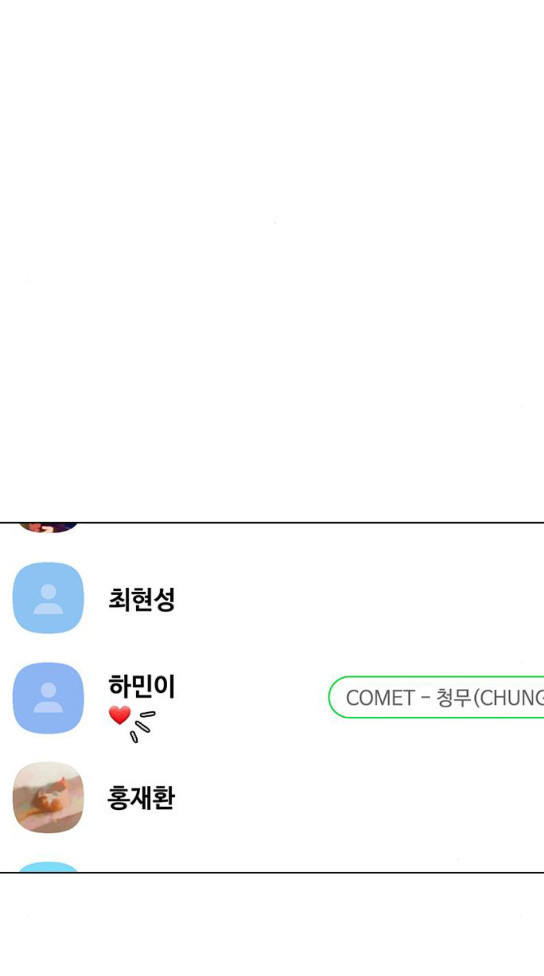Open 홍재환's cat profile picture
This screenshot has height=976, width=544.
tap(48, 797)
